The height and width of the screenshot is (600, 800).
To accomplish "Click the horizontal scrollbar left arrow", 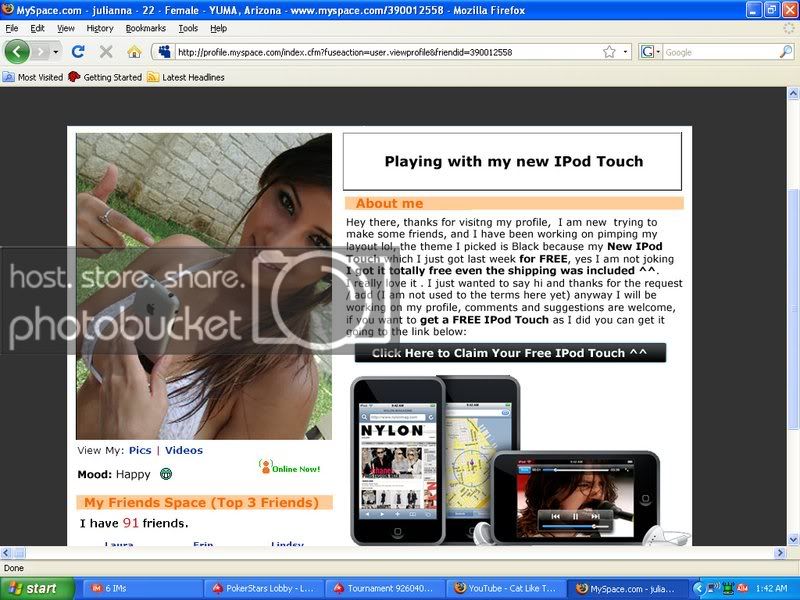I will tap(6, 553).
